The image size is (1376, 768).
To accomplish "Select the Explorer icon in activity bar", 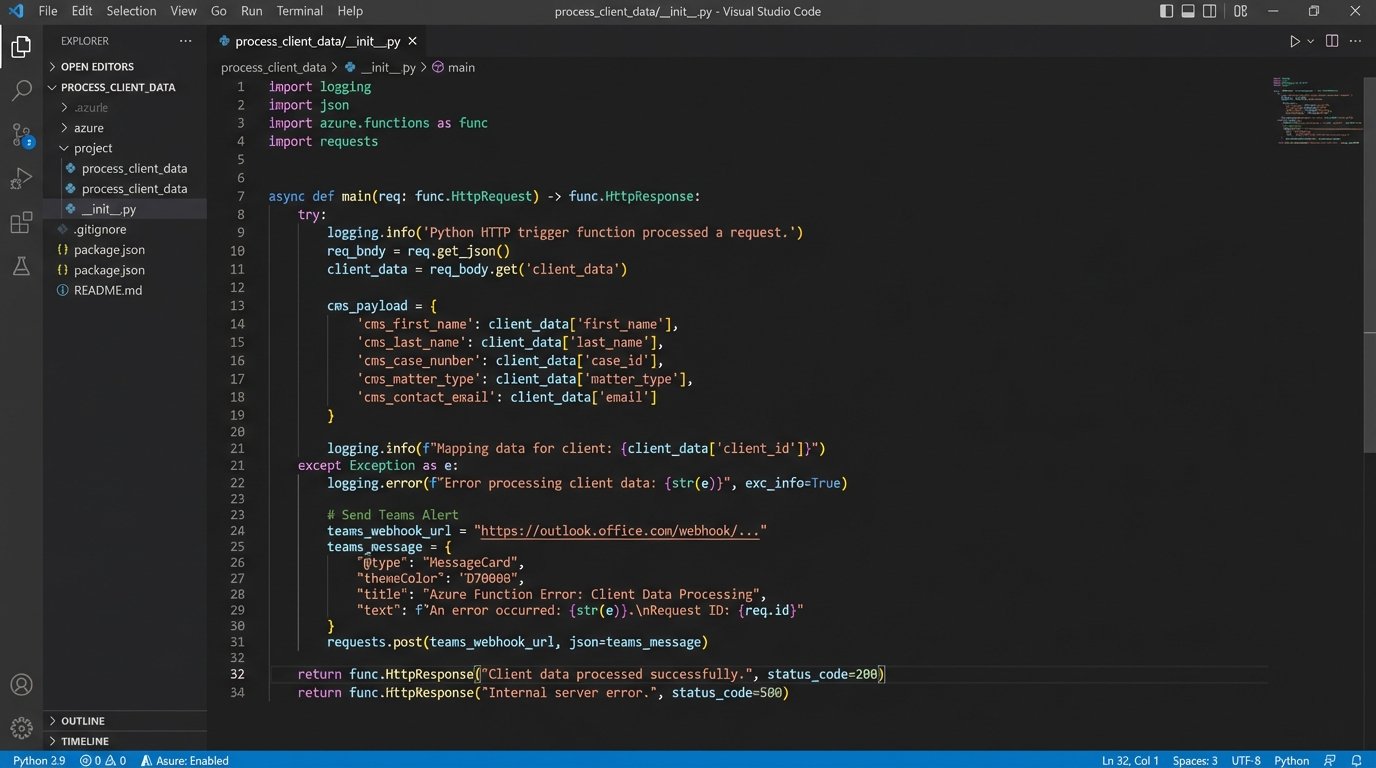I will coord(21,46).
